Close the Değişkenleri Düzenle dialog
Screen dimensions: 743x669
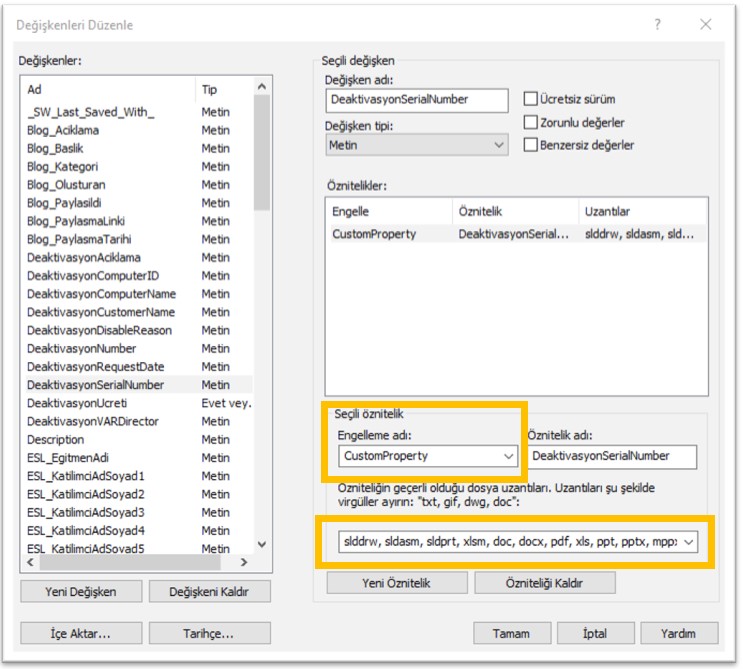point(706,24)
